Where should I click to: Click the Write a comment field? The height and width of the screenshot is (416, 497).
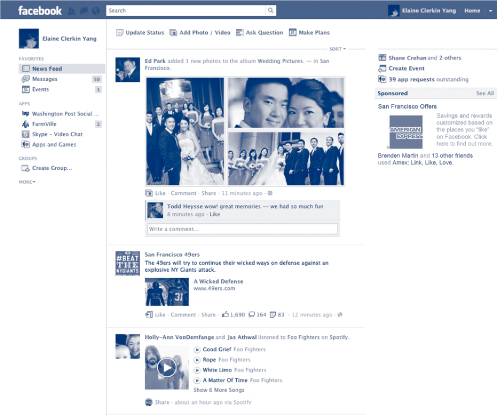(x=242, y=229)
